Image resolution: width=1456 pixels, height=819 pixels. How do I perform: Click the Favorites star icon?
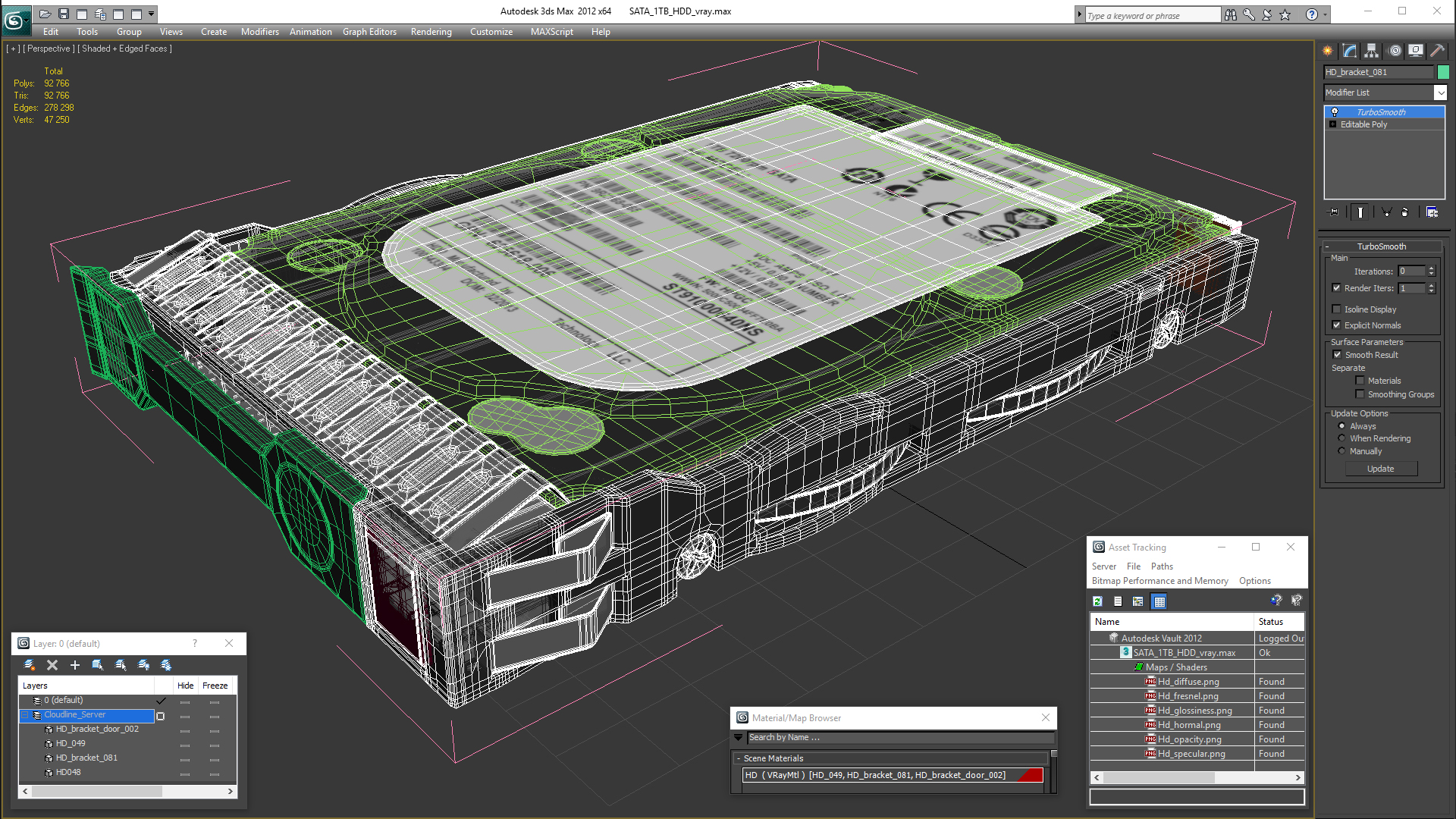pos(1285,14)
